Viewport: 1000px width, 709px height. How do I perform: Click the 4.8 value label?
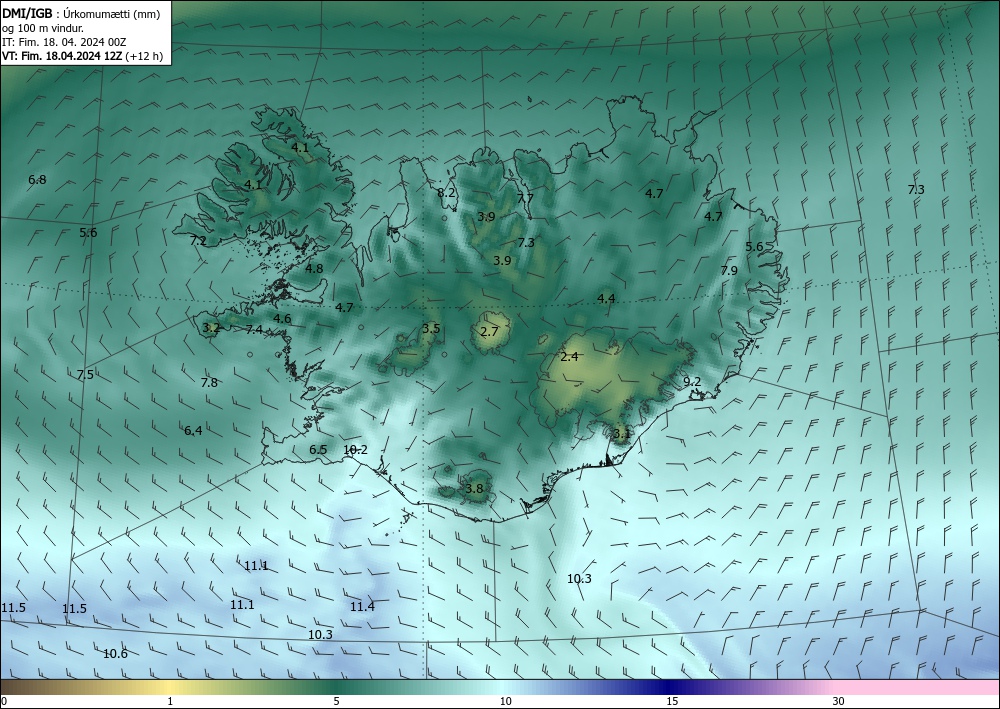click(x=314, y=268)
